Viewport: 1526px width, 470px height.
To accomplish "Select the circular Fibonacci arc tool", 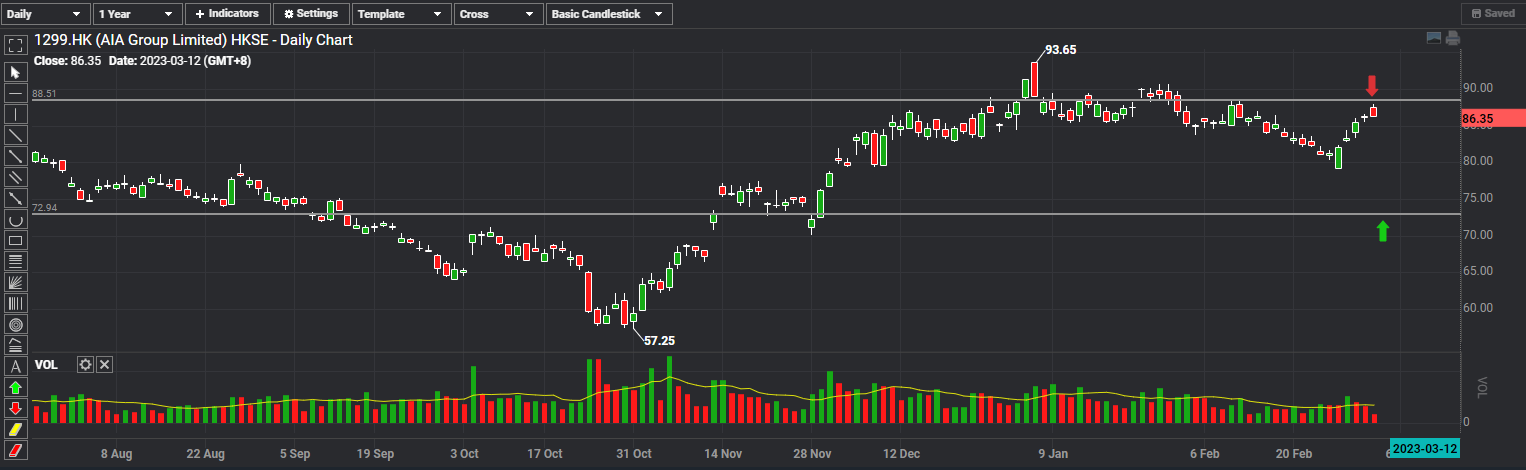I will 15,325.
